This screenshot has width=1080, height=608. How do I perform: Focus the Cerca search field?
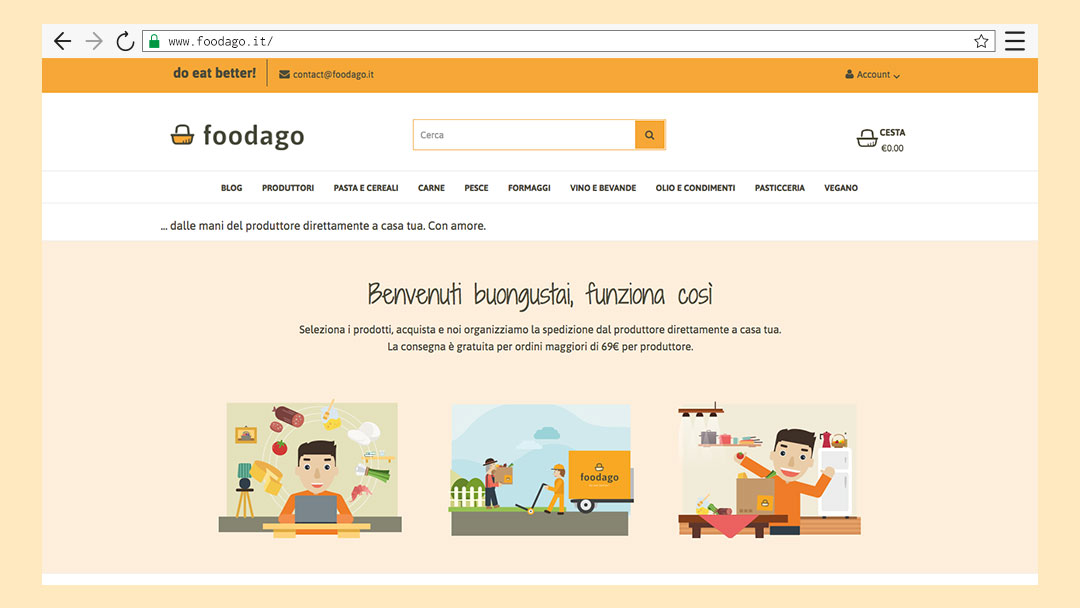pyautogui.click(x=524, y=135)
